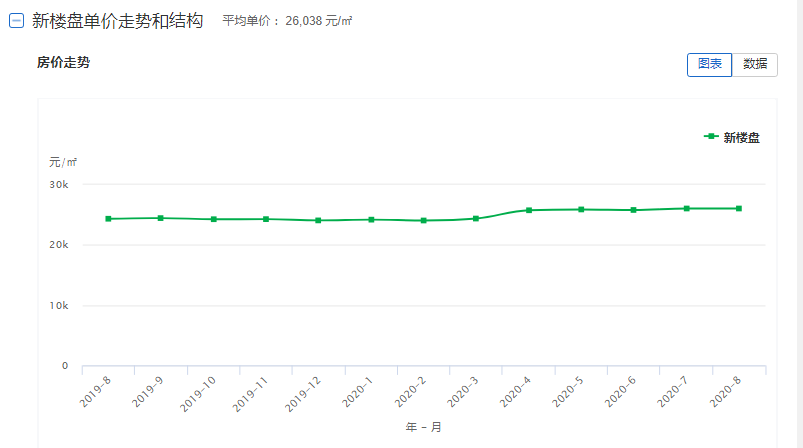803x448 pixels.
Task: Select the 2020-3 data point
Action: pyautogui.click(x=476, y=219)
